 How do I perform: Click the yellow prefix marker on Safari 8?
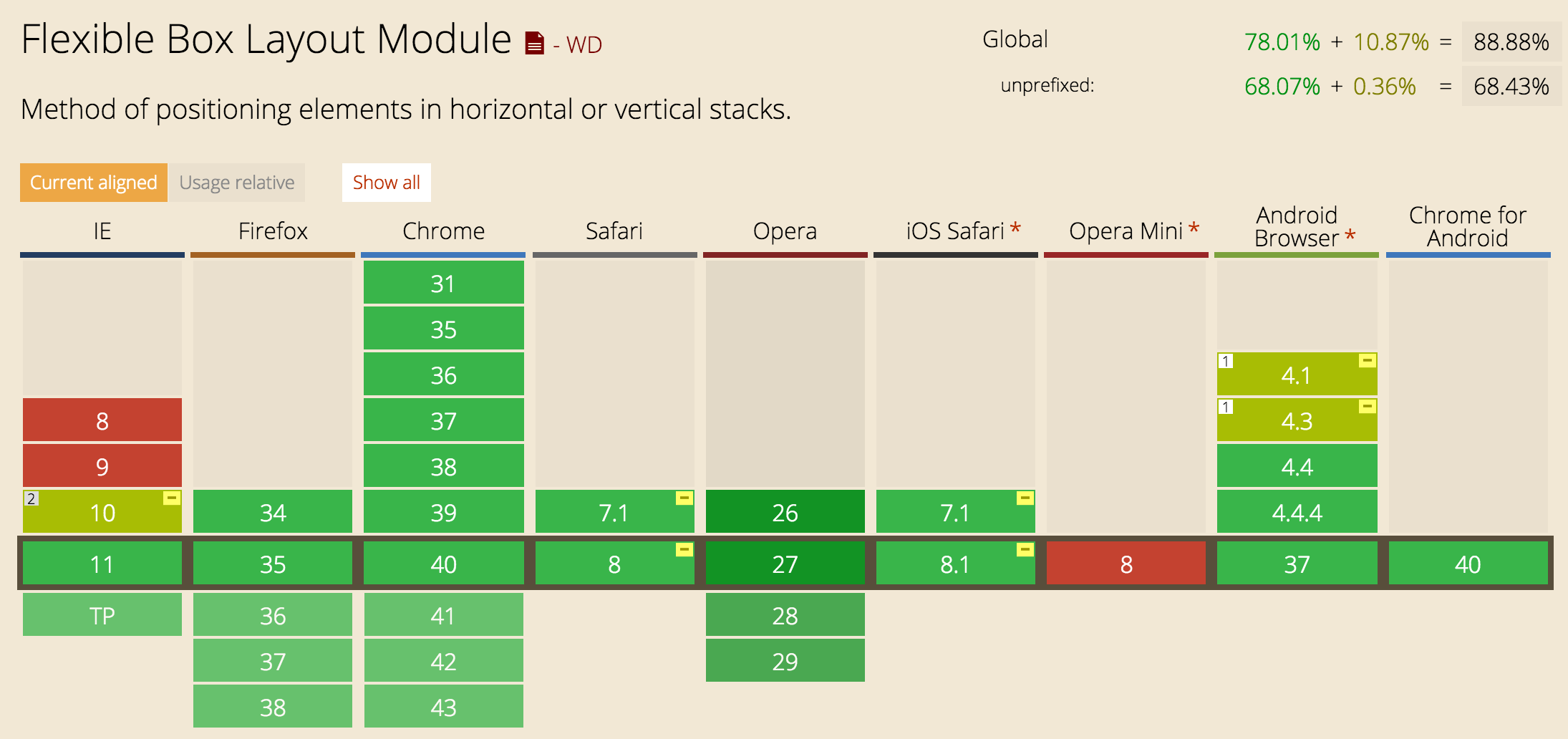click(x=684, y=549)
